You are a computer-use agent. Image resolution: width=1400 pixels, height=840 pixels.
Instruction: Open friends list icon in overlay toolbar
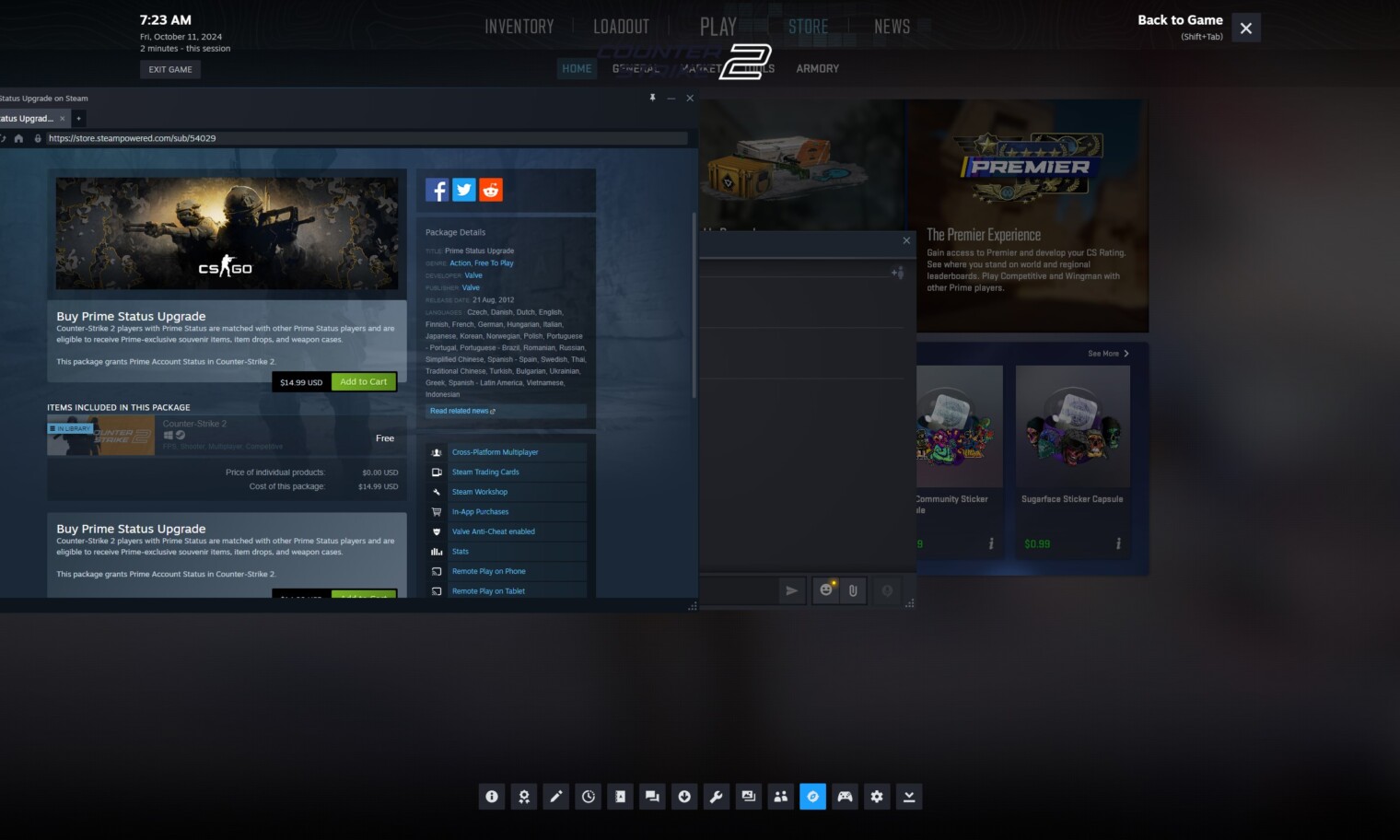tap(780, 797)
